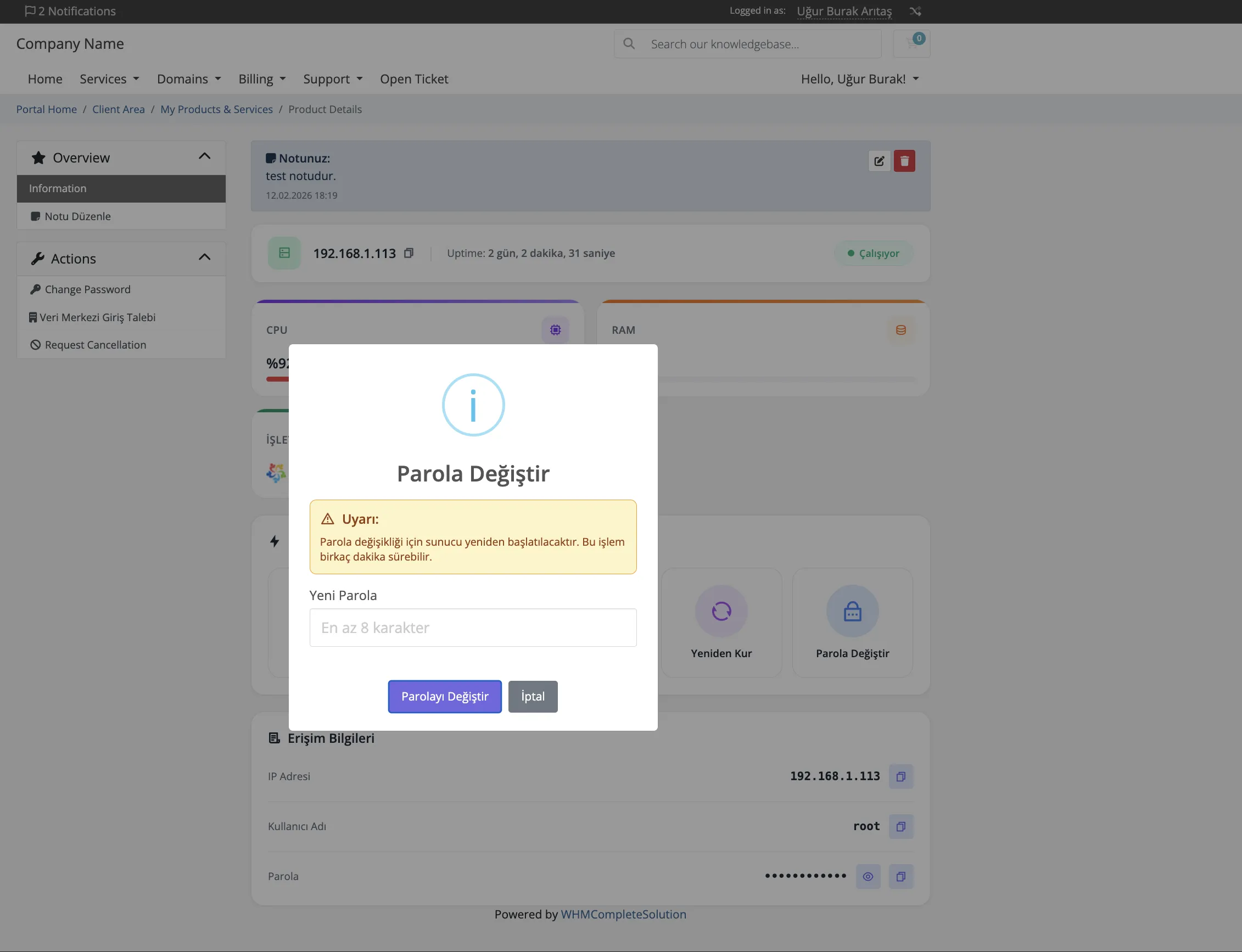Open the Hello, Uğur Burak! account dropdown
Image resolution: width=1242 pixels, height=952 pixels.
(x=859, y=79)
